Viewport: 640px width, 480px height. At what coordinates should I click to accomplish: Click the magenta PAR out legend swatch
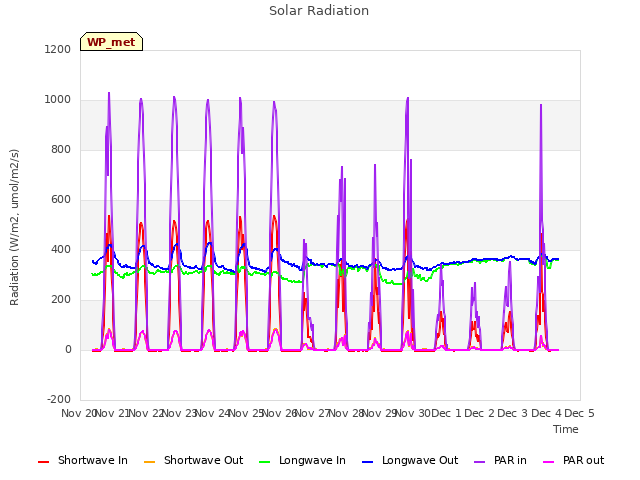549,462
